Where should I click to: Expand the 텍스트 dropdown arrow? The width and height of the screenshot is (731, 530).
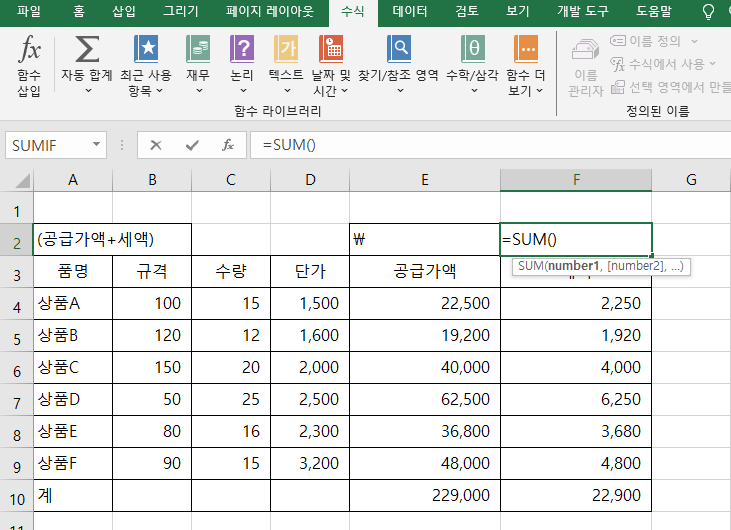pos(287,90)
